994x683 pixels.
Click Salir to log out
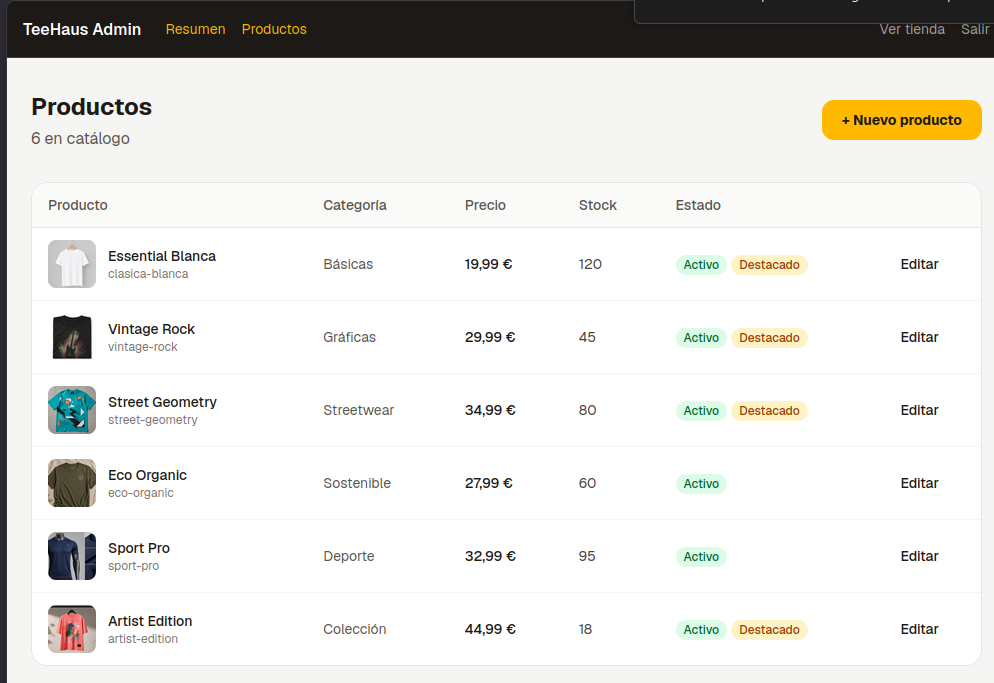[x=975, y=29]
